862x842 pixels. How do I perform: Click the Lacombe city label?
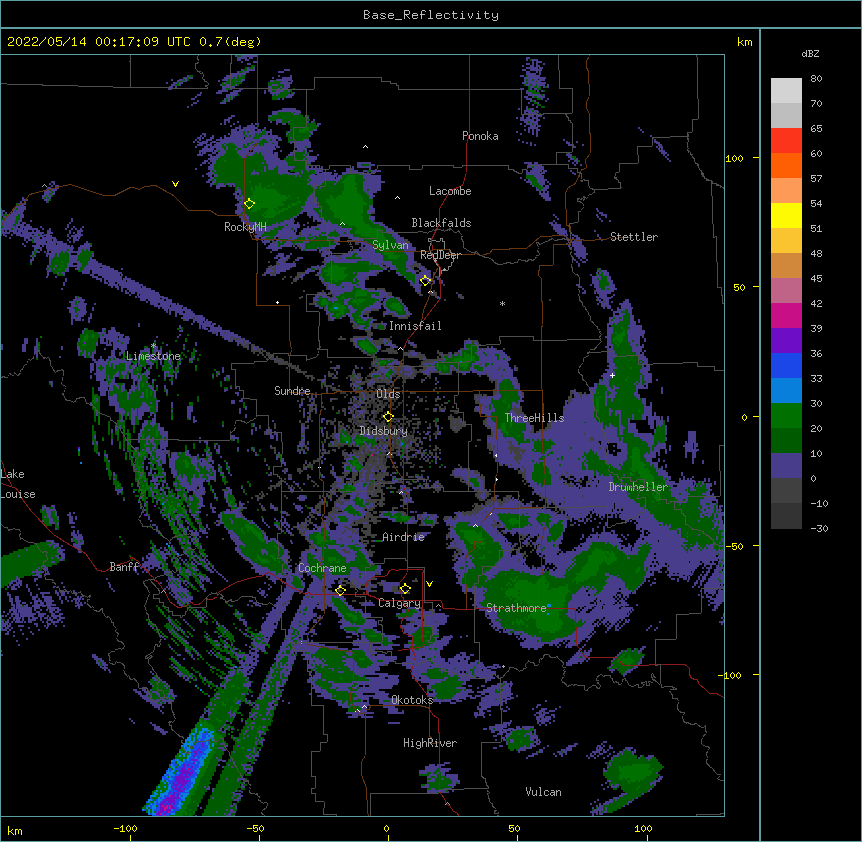pyautogui.click(x=450, y=191)
